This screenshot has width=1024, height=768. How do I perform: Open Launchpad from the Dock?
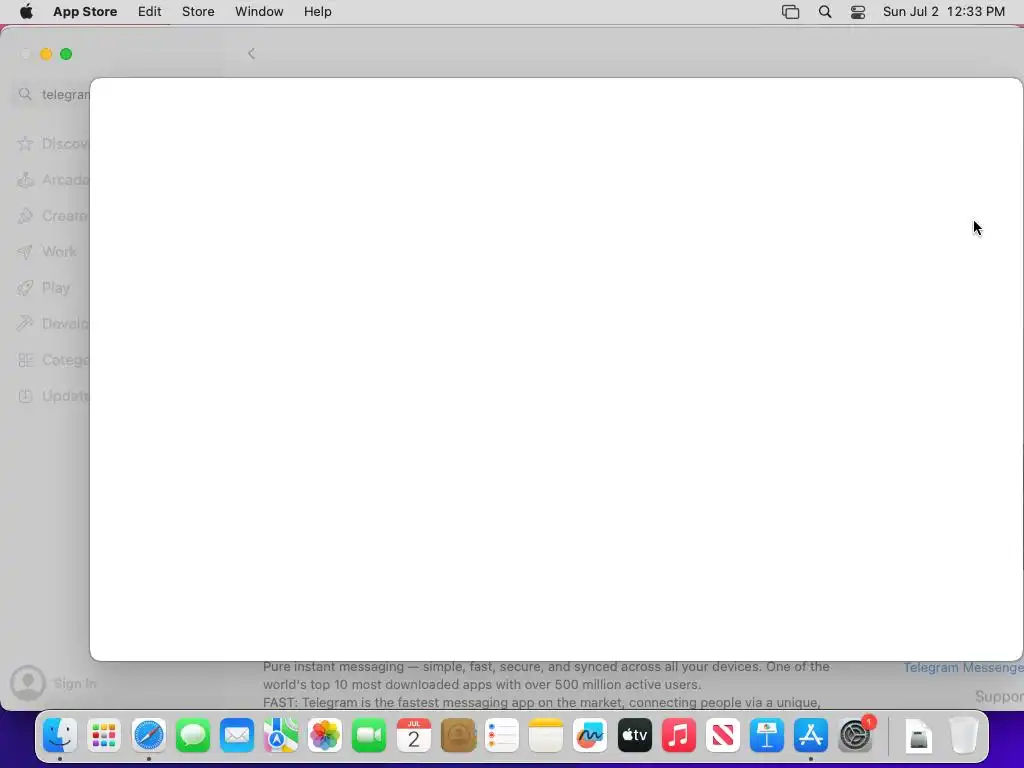pyautogui.click(x=104, y=735)
